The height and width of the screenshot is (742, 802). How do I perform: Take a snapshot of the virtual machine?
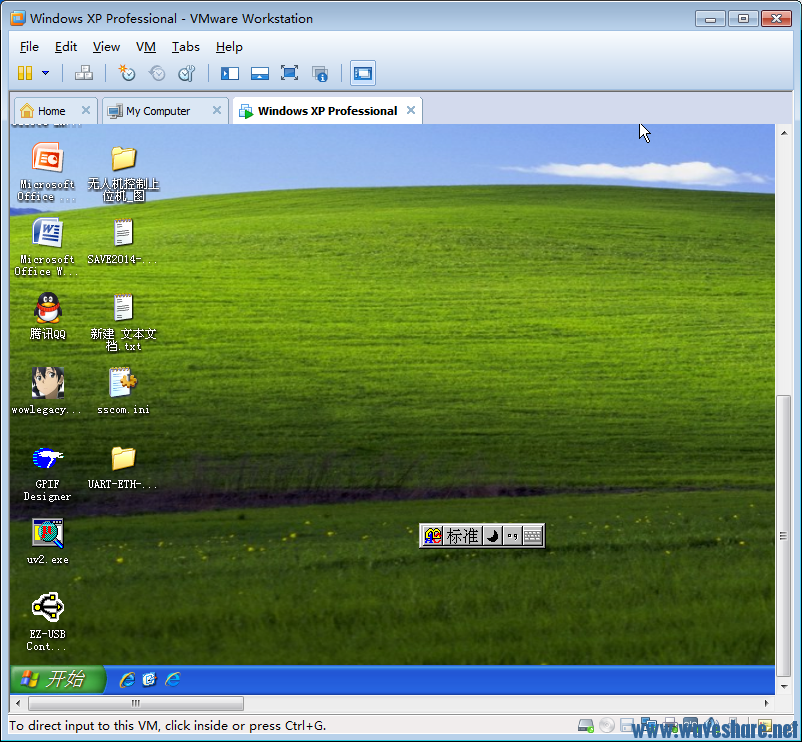coord(126,73)
